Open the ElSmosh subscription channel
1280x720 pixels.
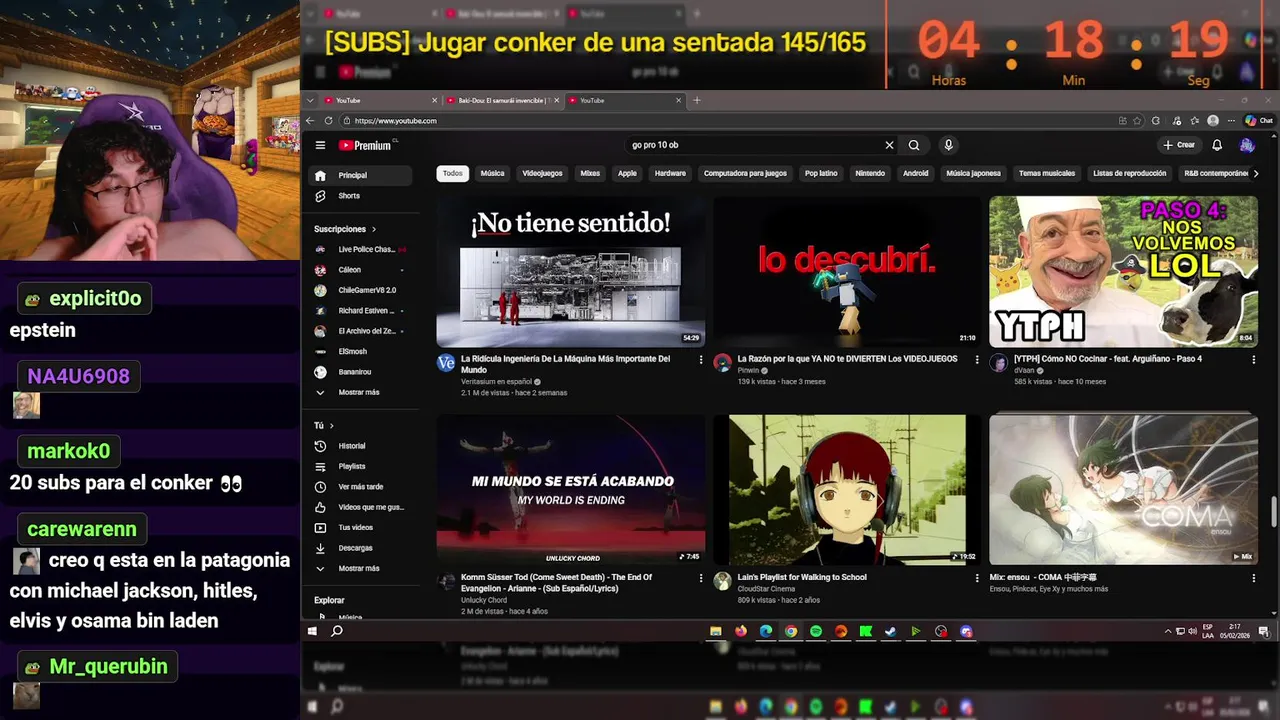359,352
